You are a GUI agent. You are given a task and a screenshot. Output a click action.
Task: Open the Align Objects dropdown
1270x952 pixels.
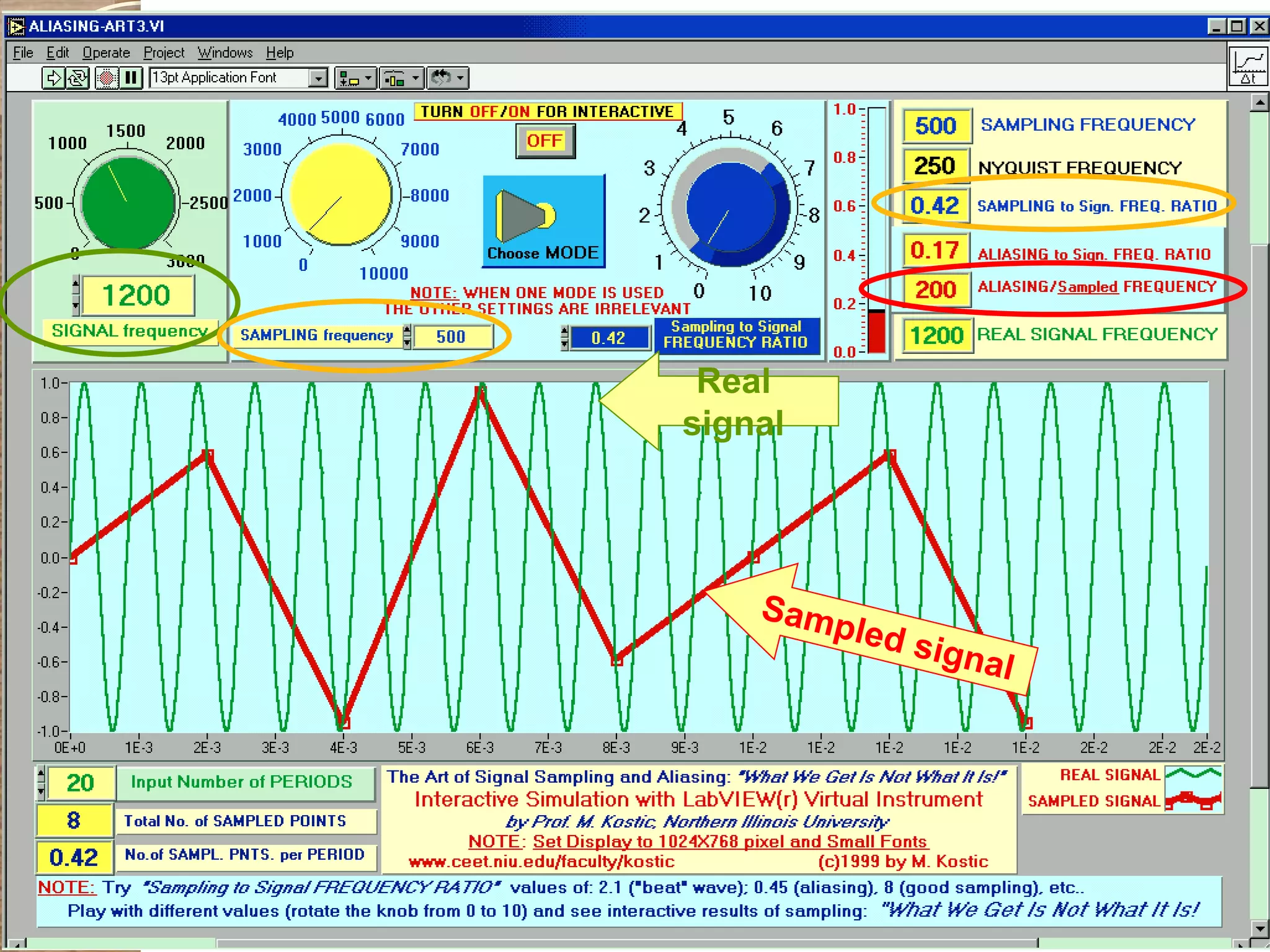coord(355,78)
